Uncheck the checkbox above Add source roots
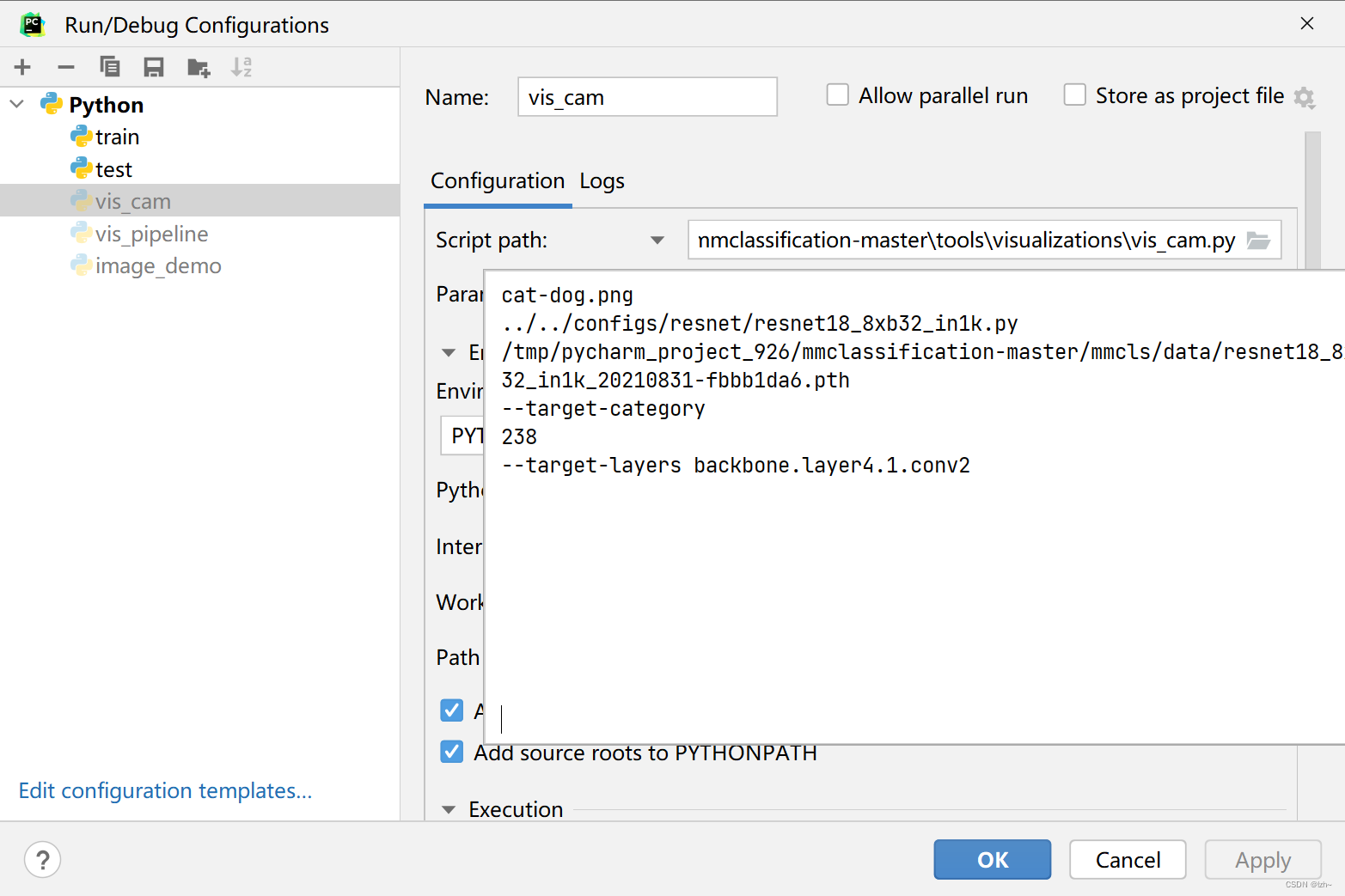Viewport: 1345px width, 896px height. (x=451, y=710)
